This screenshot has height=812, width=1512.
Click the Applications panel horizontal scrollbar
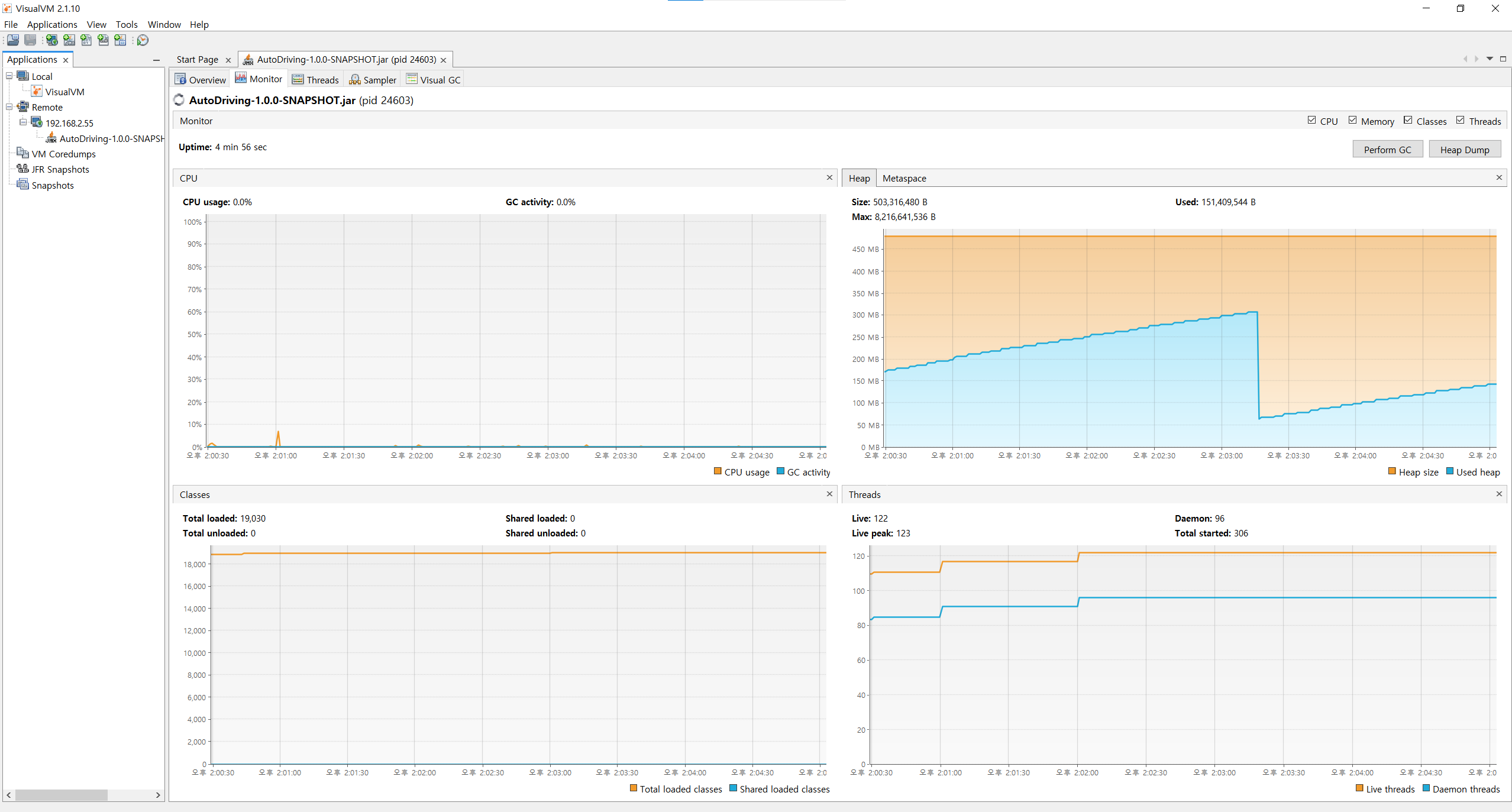pos(62,795)
